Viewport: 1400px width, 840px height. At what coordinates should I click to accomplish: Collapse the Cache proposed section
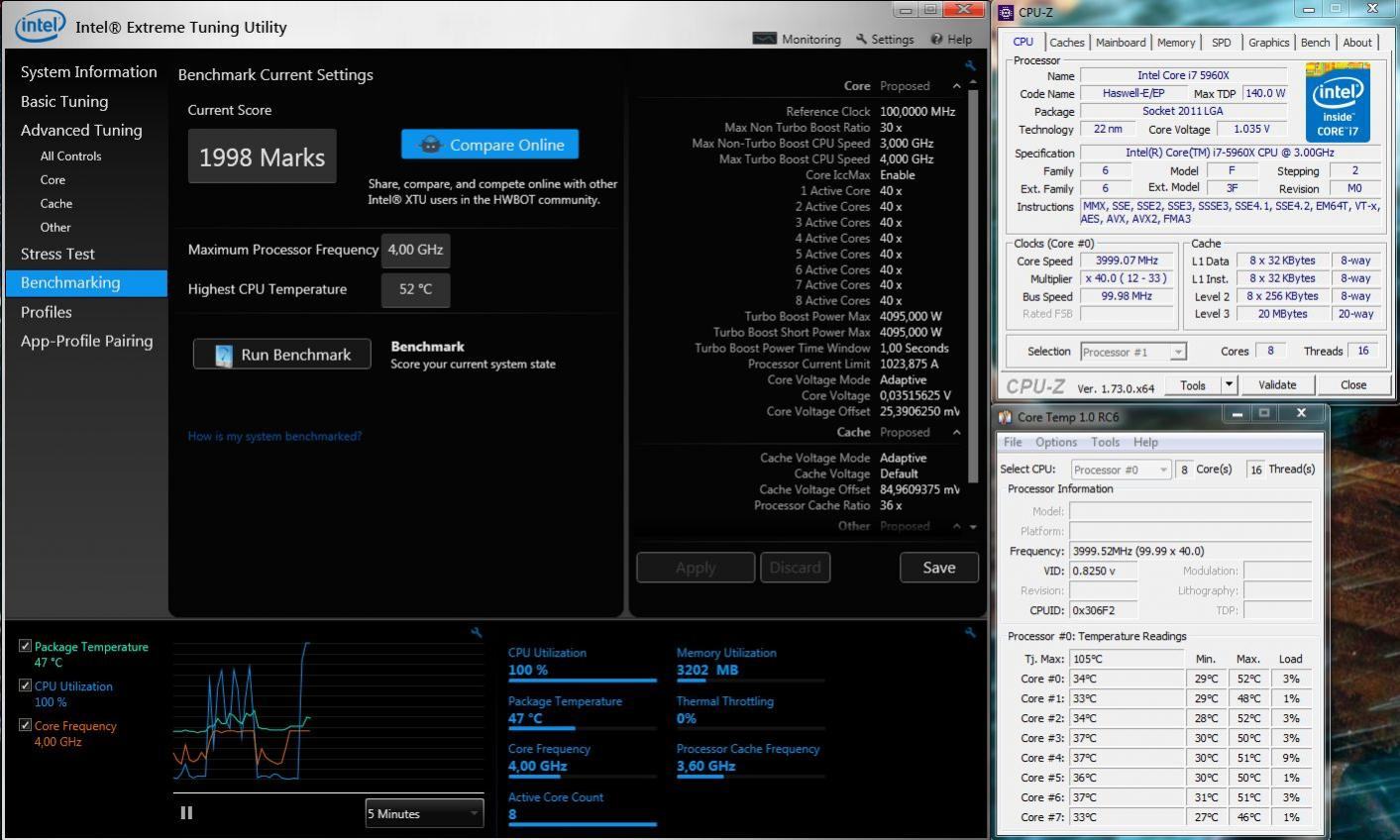[957, 432]
